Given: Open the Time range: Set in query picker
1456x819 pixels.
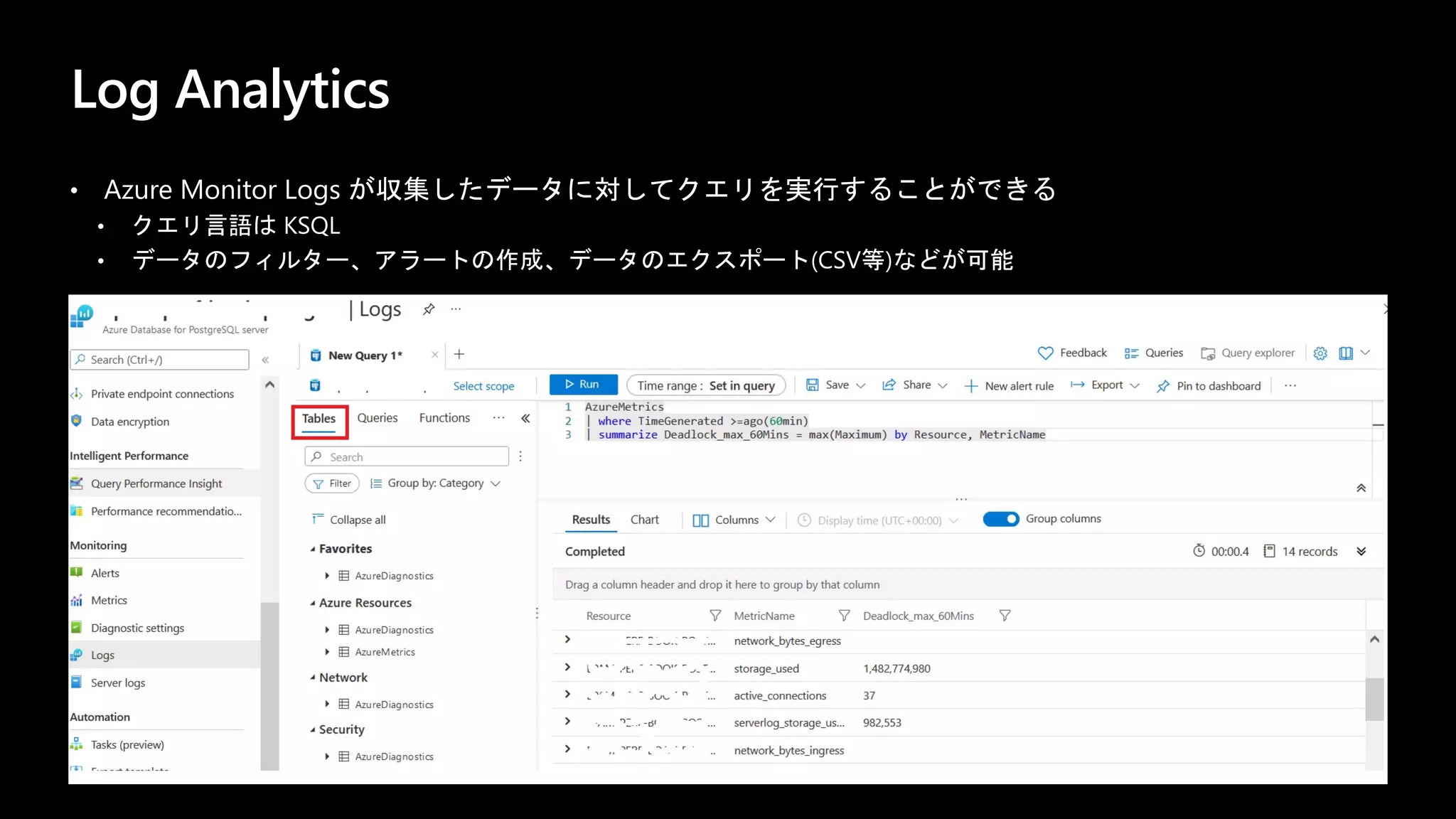Looking at the screenshot, I should coord(706,385).
